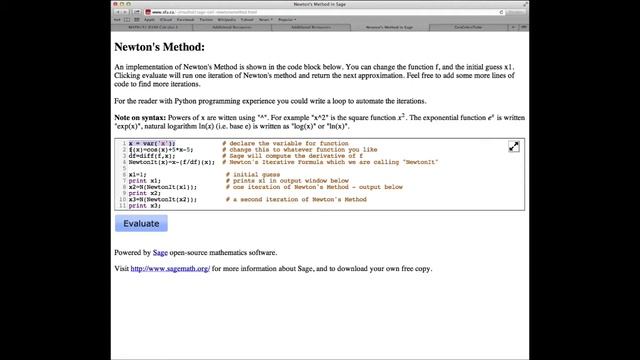This screenshot has height=360, width=640.
Task: Click code line "print x2;"
Action: 144,193
